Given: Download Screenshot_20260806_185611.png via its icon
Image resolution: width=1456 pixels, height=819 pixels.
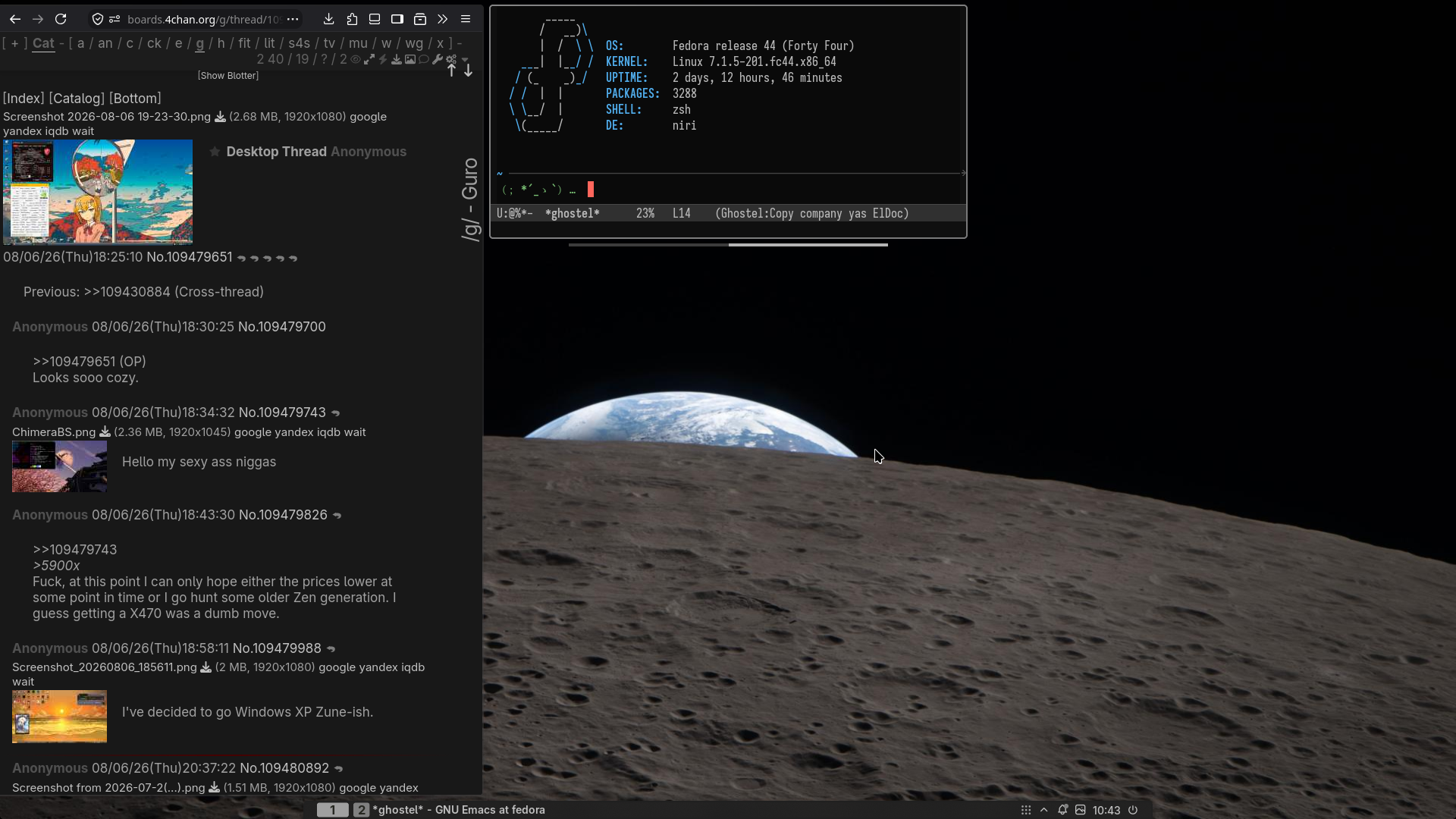Looking at the screenshot, I should pyautogui.click(x=206, y=667).
